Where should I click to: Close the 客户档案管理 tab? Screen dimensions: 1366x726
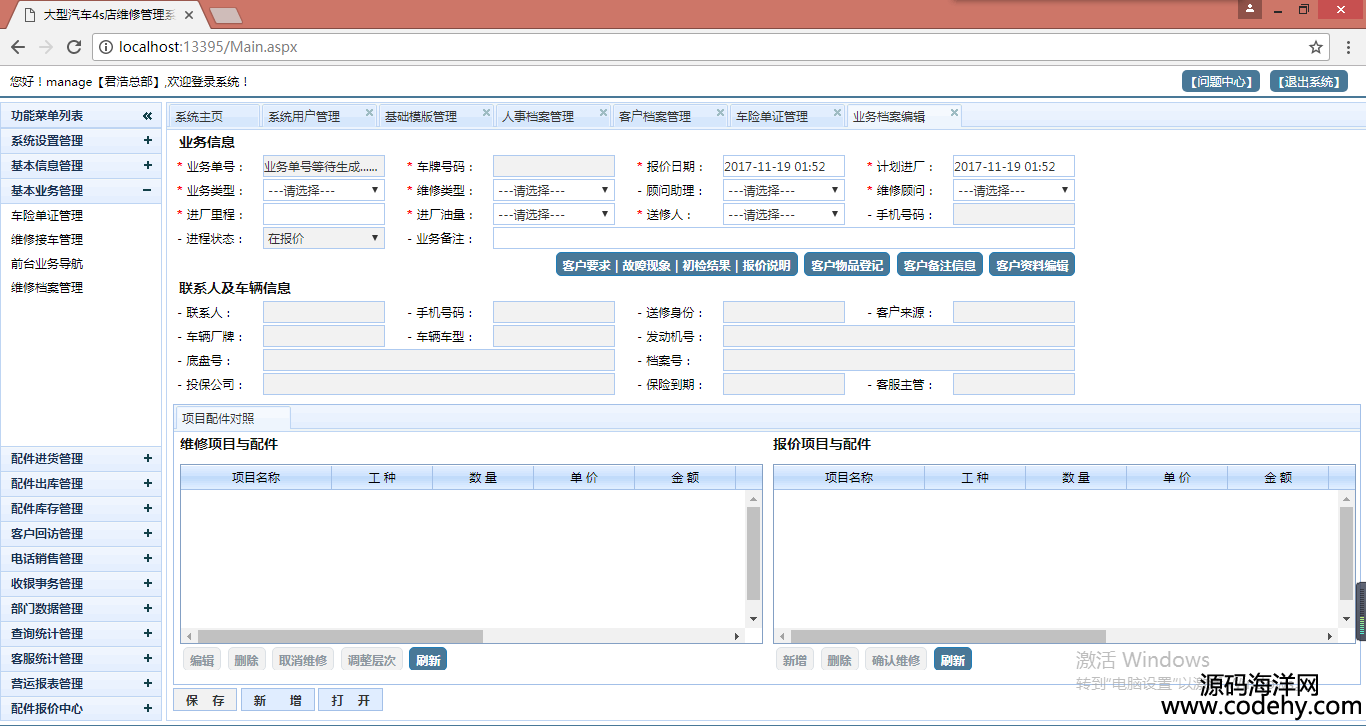click(720, 112)
